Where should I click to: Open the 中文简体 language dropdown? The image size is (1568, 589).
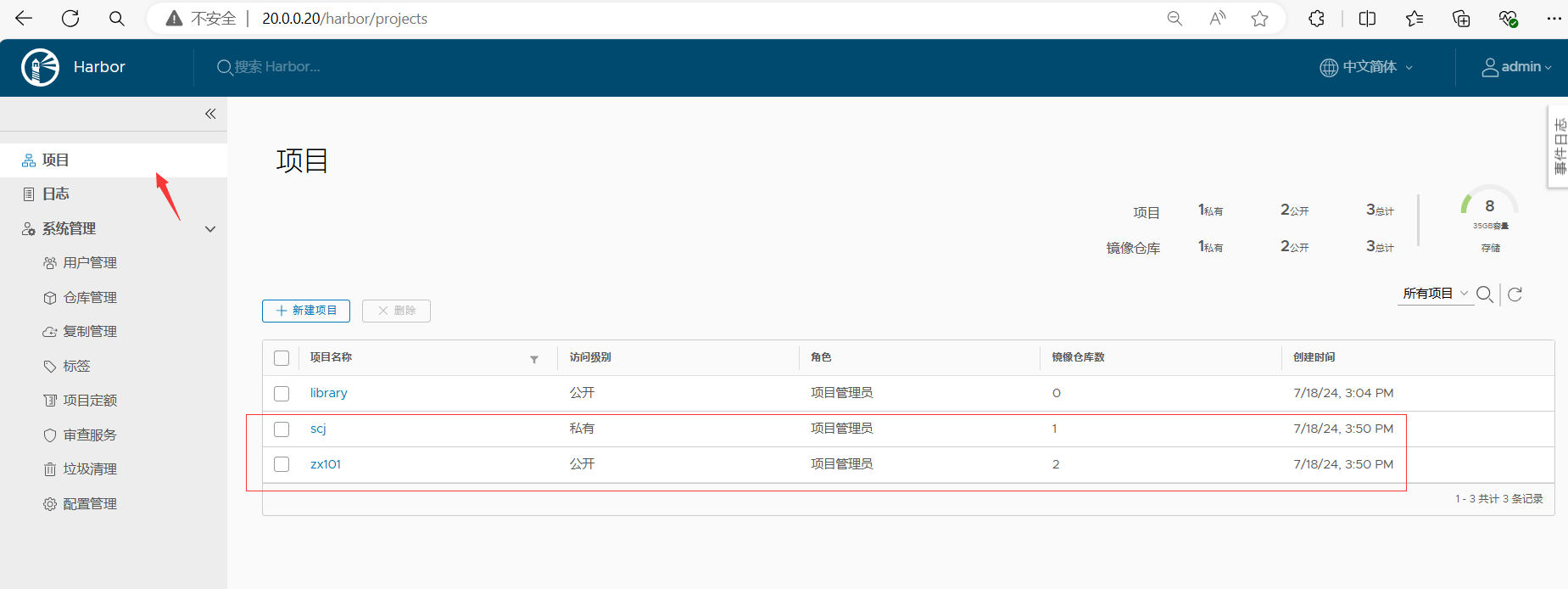coord(1367,67)
